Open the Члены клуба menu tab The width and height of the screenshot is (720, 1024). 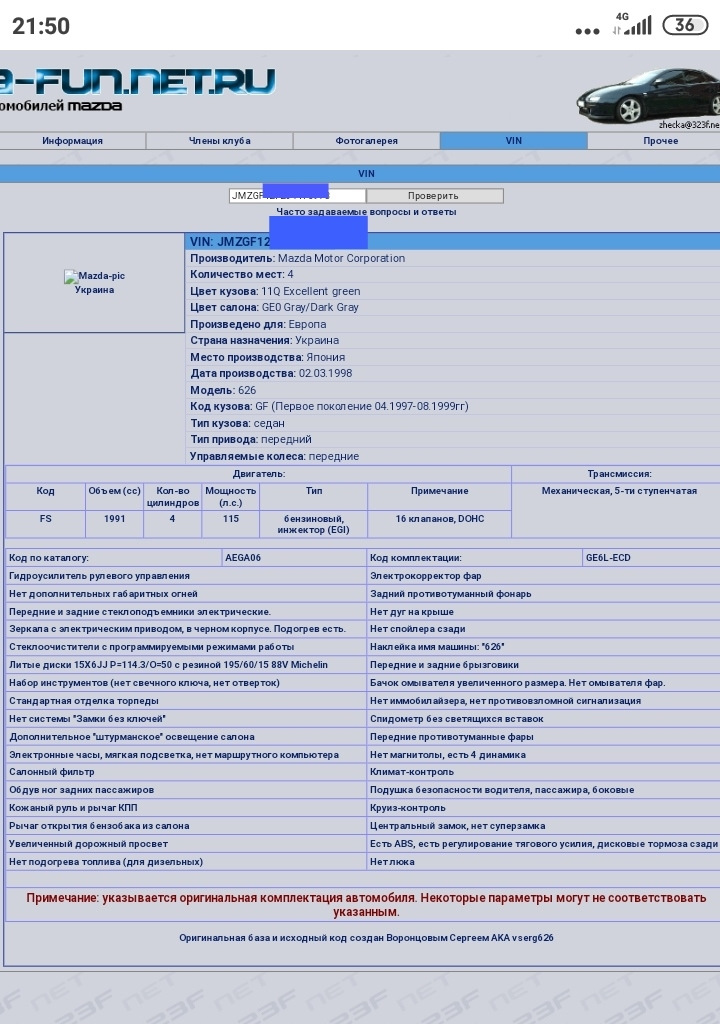[x=220, y=140]
